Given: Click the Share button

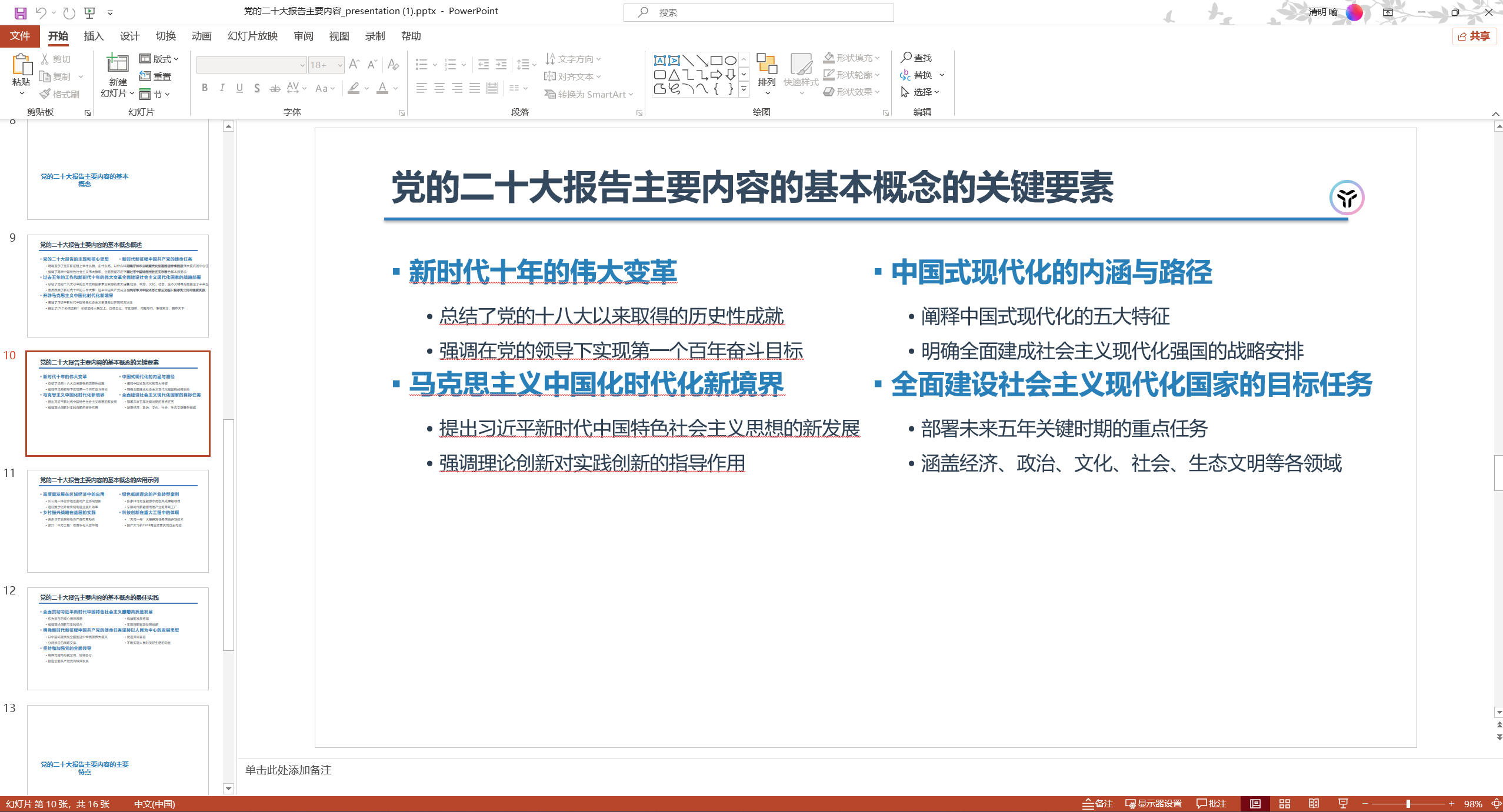Looking at the screenshot, I should point(1474,36).
